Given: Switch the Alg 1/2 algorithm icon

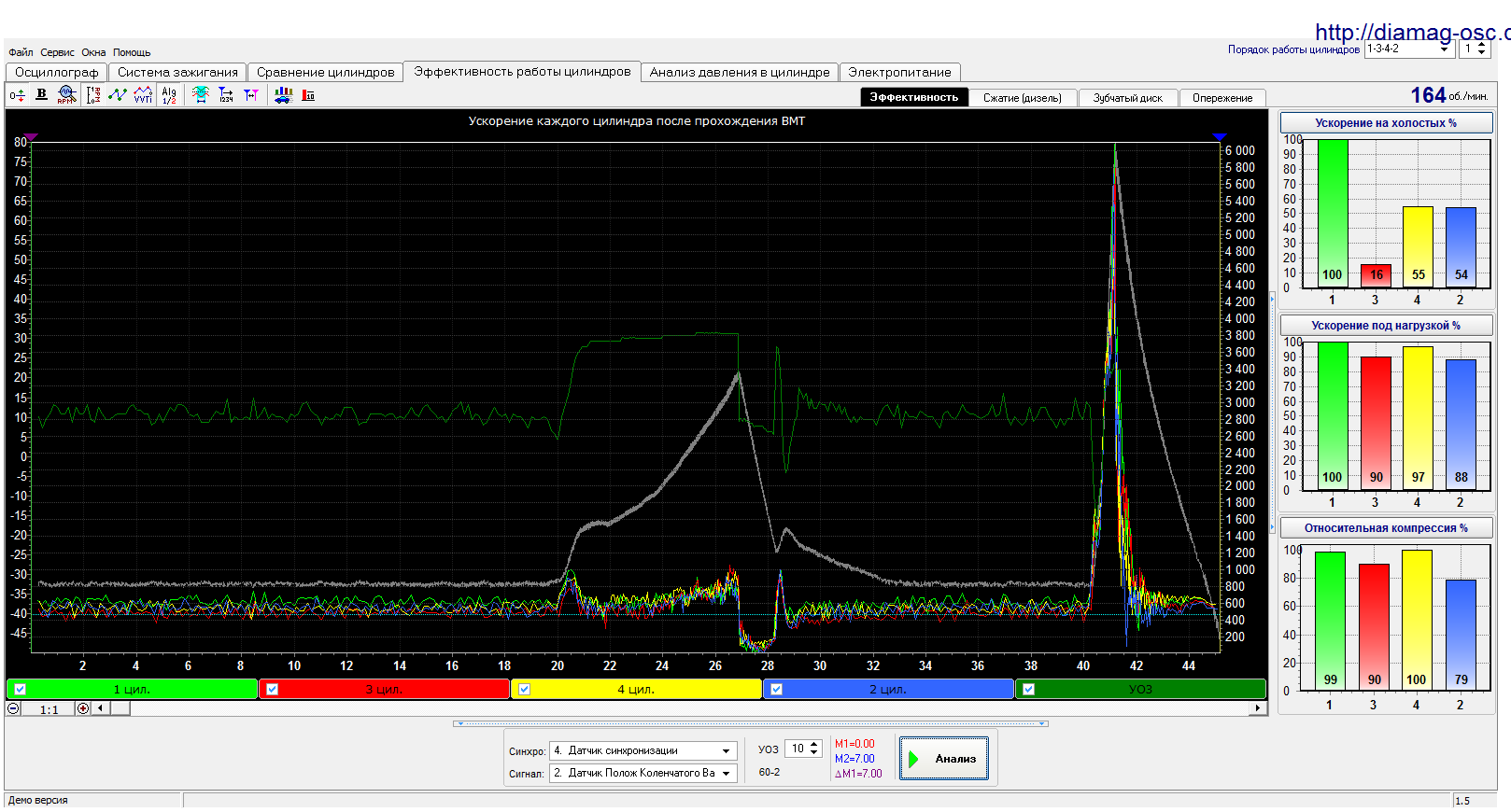Looking at the screenshot, I should (x=169, y=95).
